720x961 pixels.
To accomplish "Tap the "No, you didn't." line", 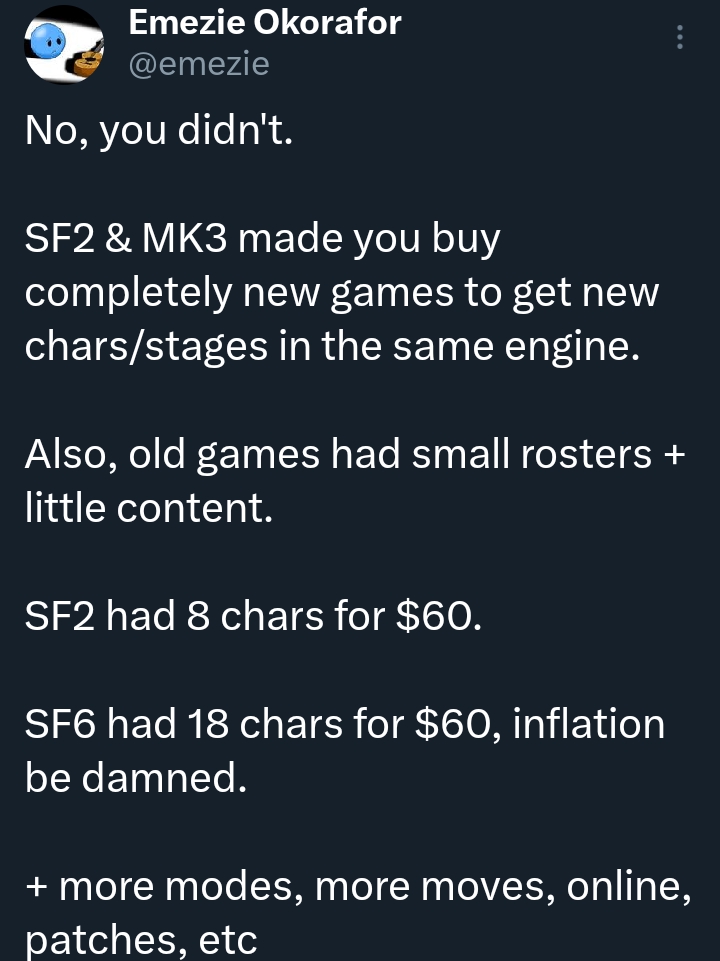I will 159,131.
